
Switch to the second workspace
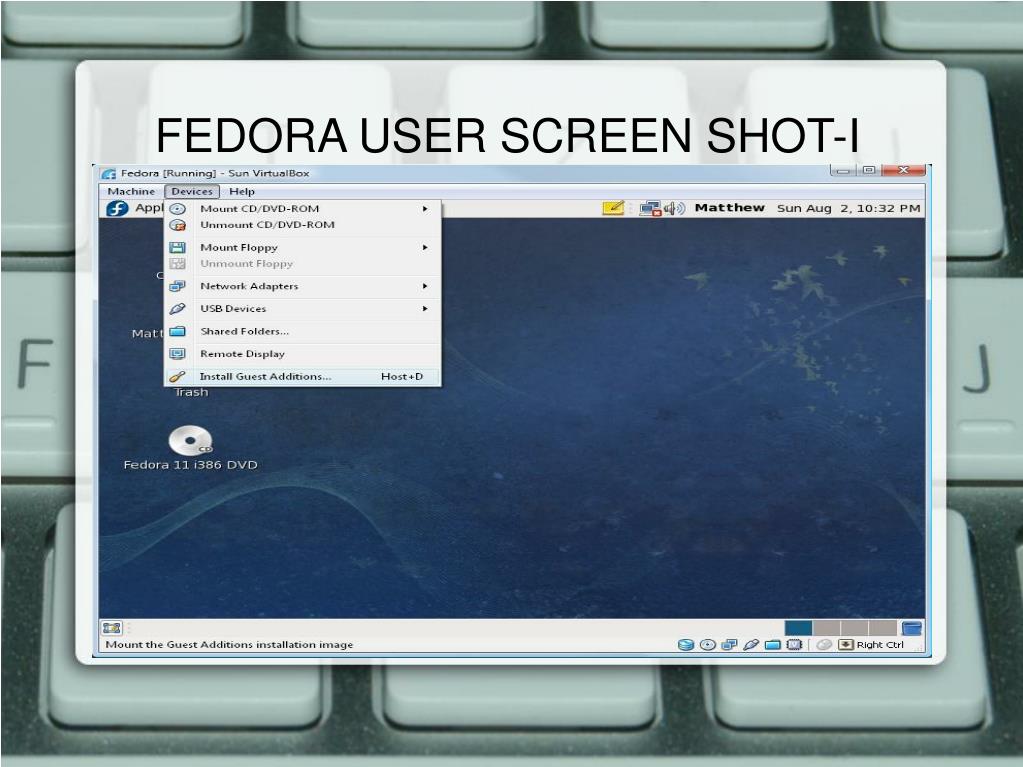point(826,627)
